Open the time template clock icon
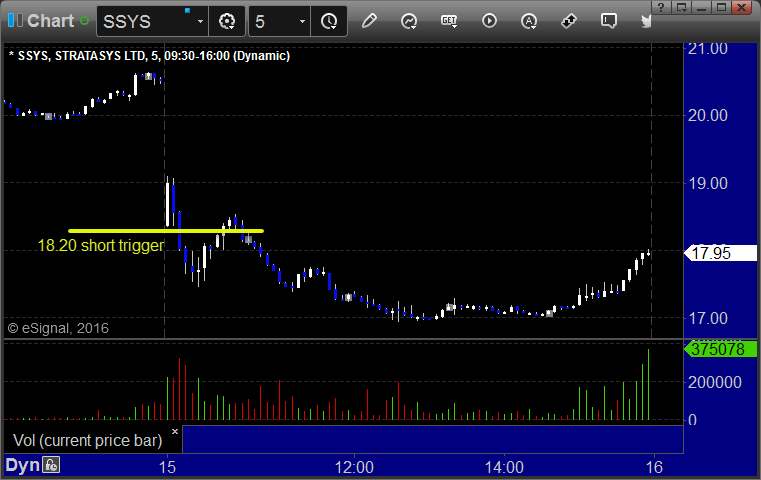 [329, 21]
